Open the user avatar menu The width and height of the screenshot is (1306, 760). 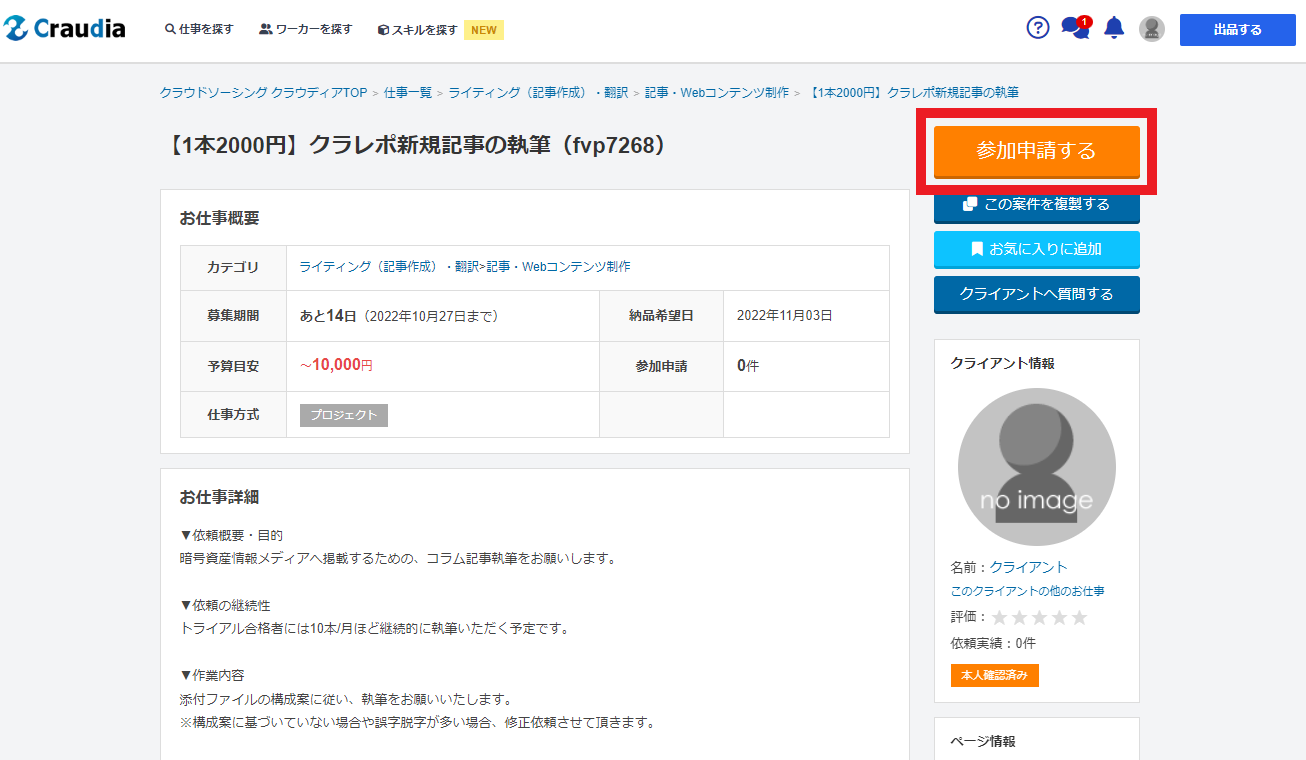point(1152,29)
